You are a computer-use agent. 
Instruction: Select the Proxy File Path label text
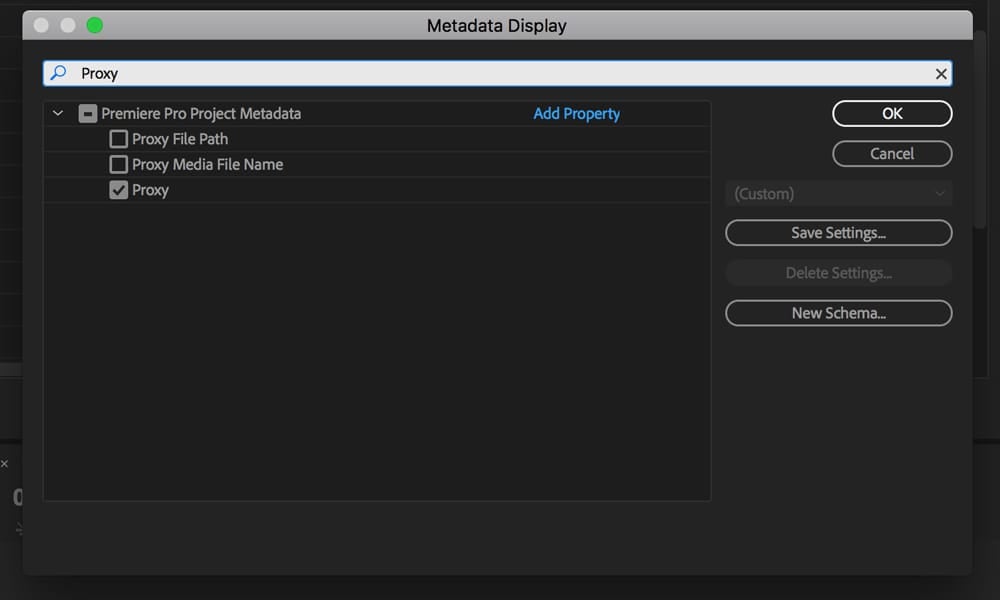(x=181, y=139)
